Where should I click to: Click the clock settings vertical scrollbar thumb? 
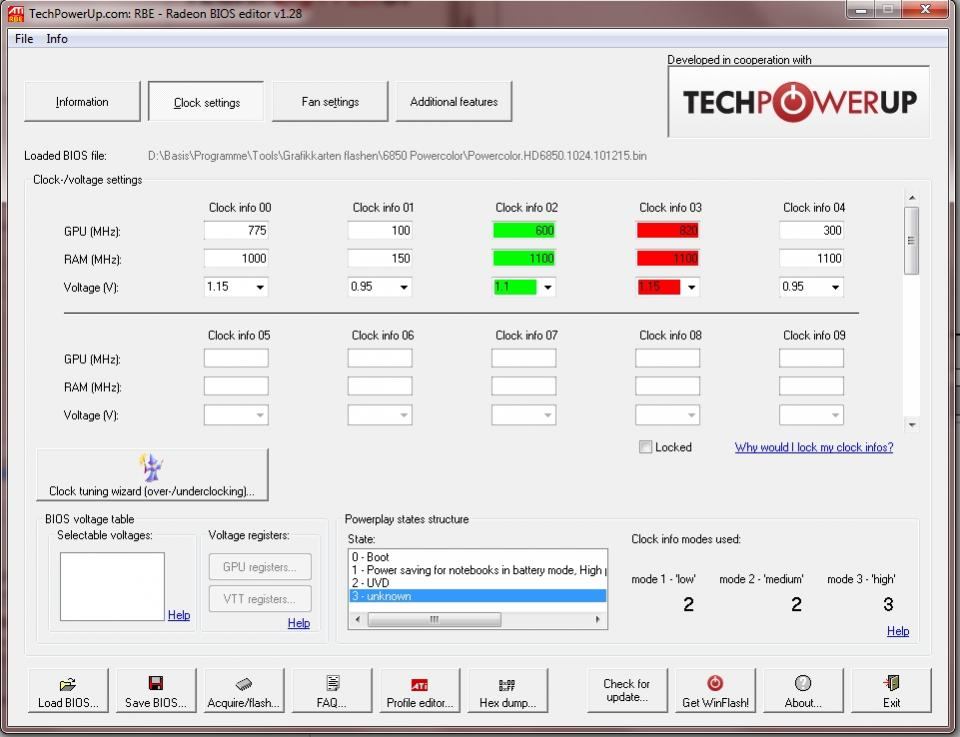912,241
